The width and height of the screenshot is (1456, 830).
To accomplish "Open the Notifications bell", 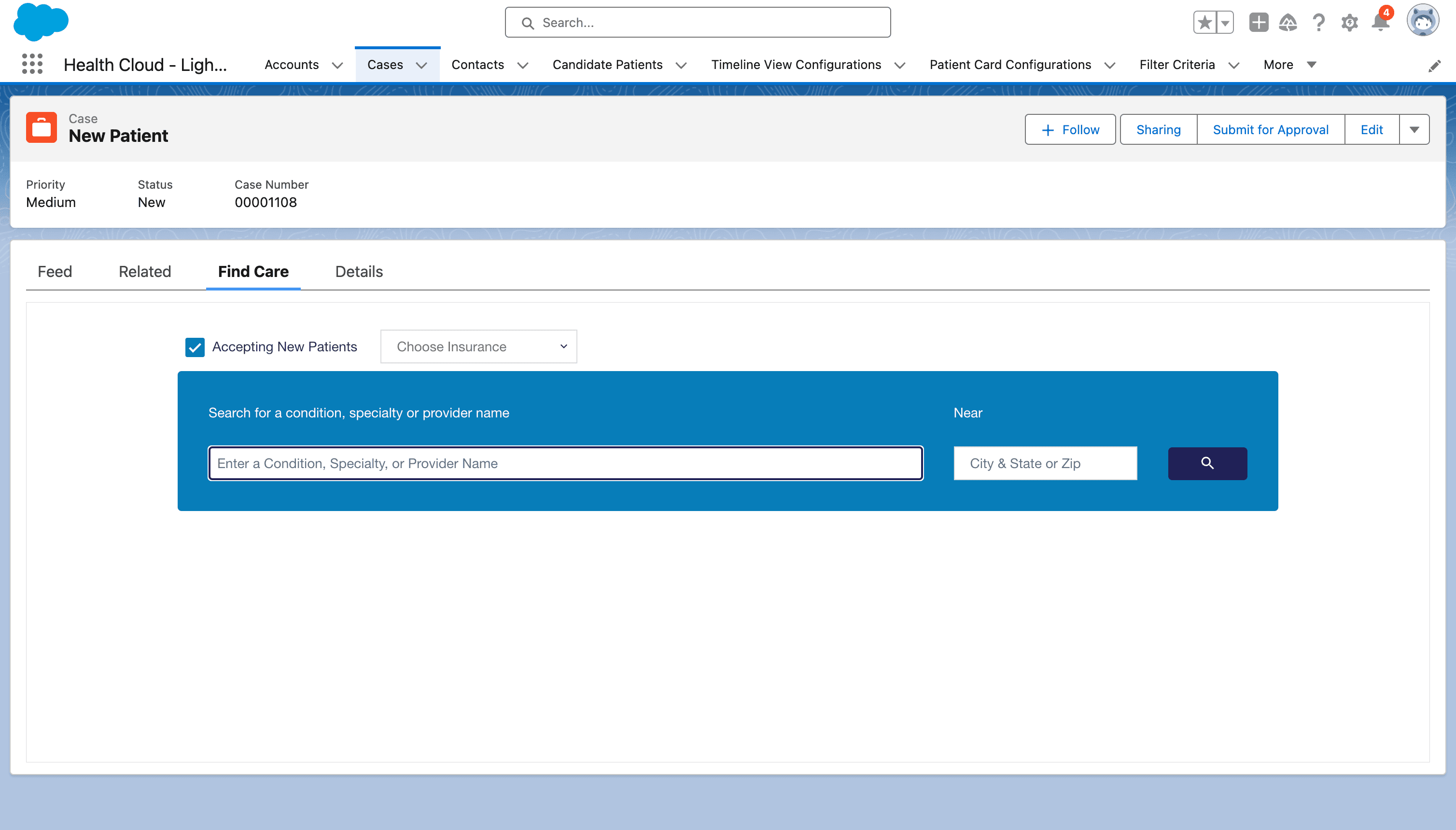I will [1380, 22].
